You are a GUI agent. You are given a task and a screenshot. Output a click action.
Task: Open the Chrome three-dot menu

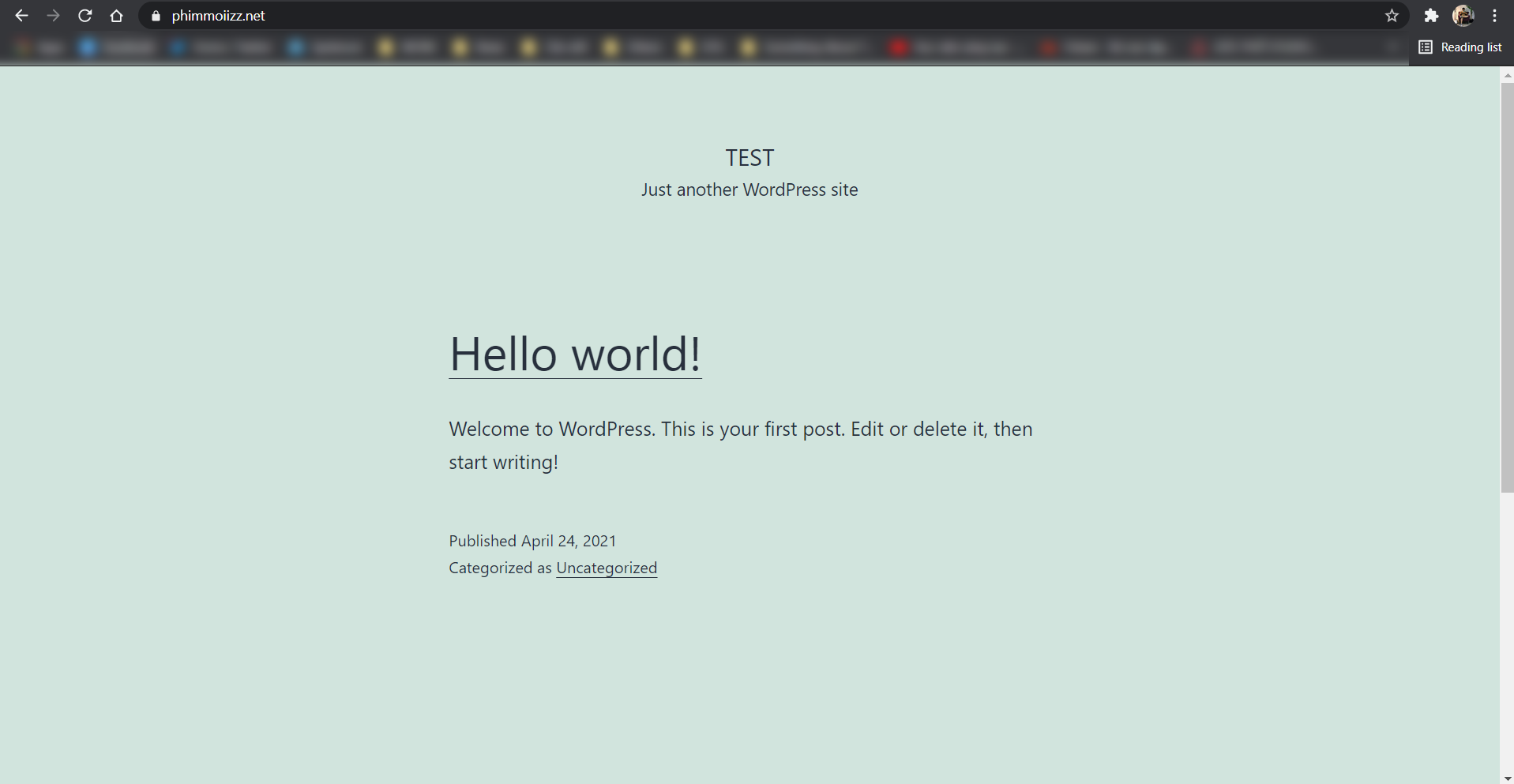point(1495,16)
